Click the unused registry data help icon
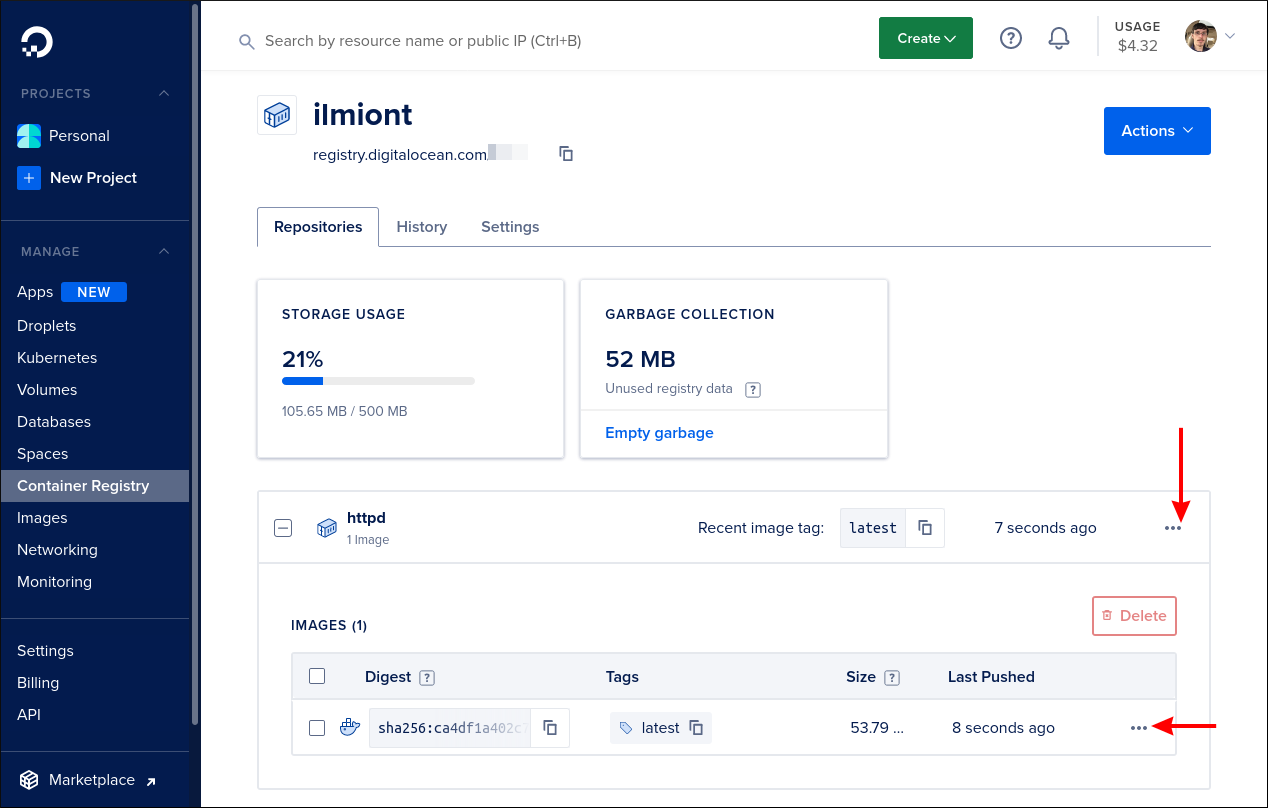The width and height of the screenshot is (1268, 808). (x=753, y=389)
